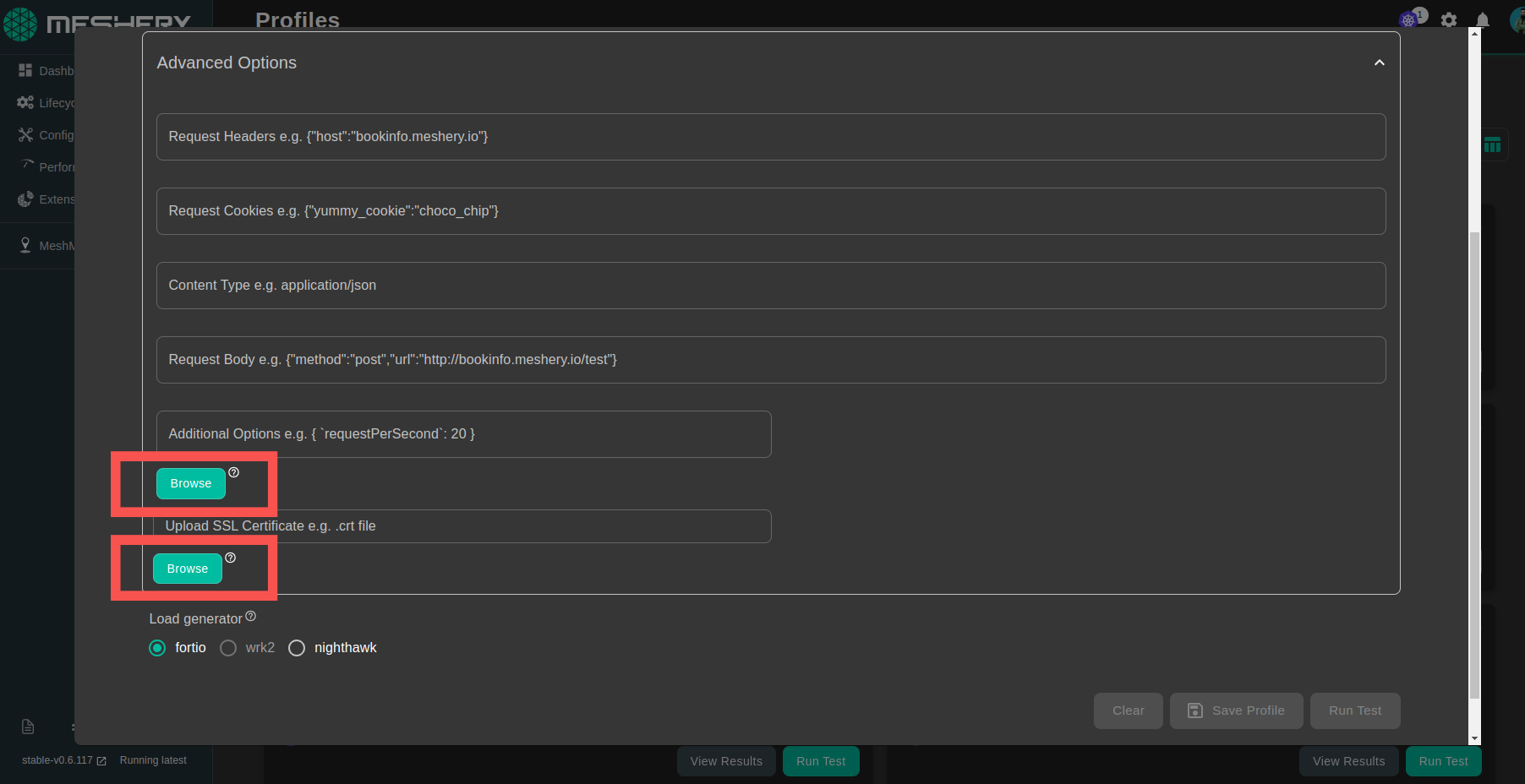Collapse the Advanced Options section

point(1379,63)
